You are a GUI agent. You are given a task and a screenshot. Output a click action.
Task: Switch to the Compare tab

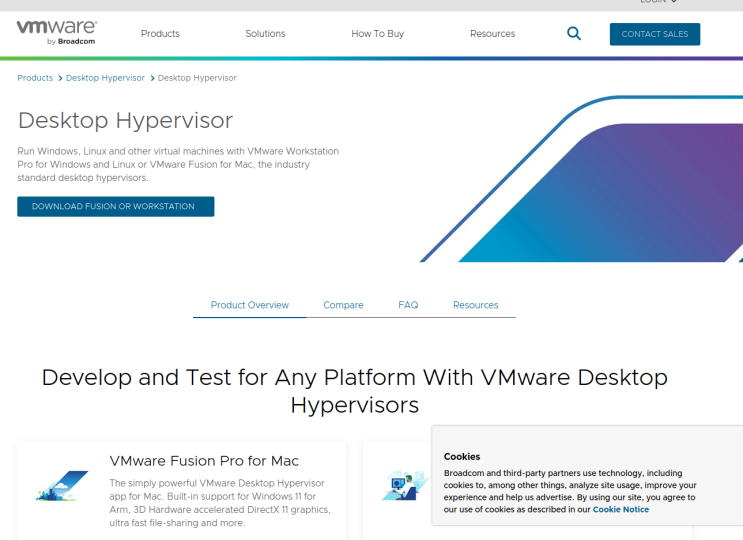pos(344,305)
